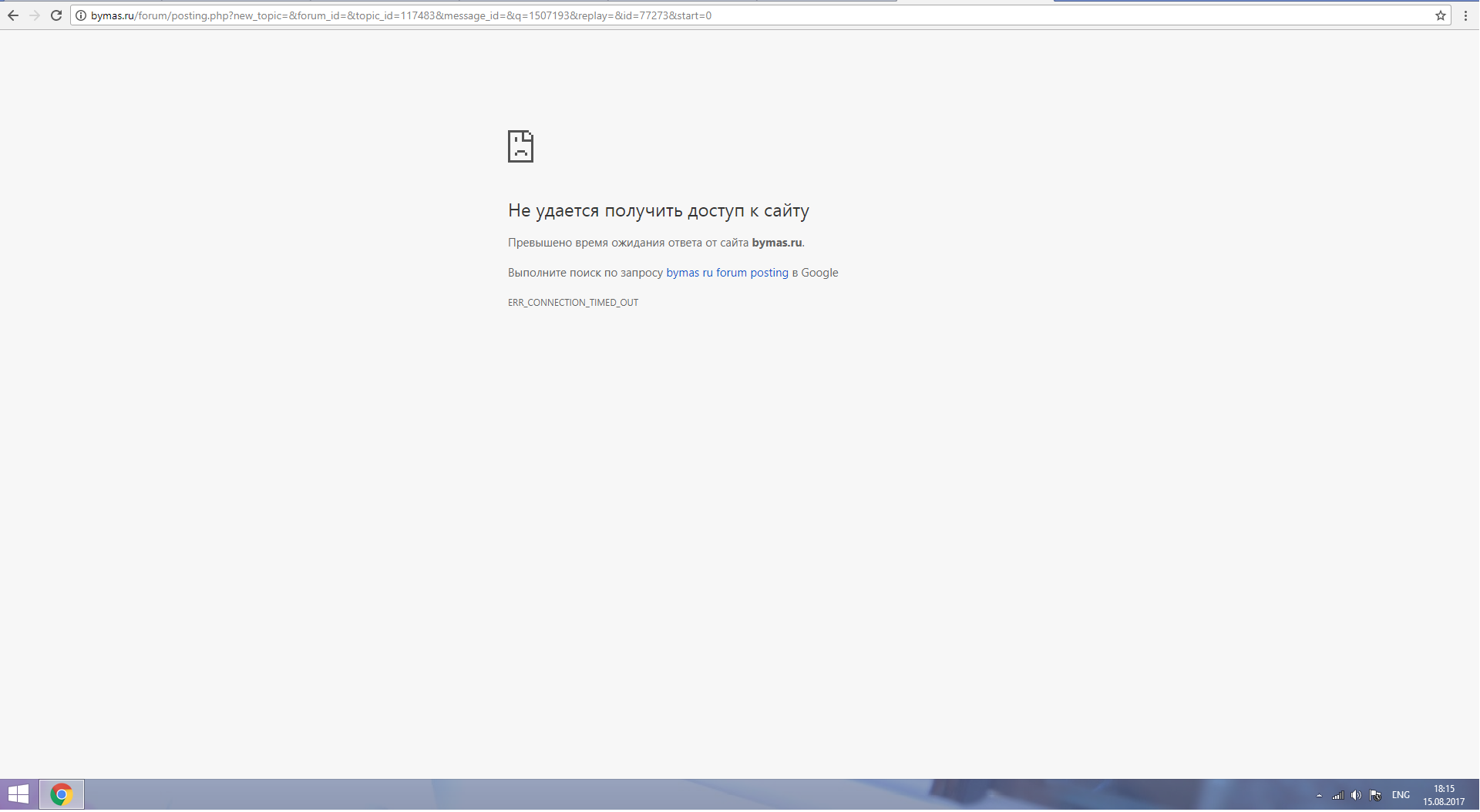
Task: Bookmark this page with the star
Action: coord(1440,15)
